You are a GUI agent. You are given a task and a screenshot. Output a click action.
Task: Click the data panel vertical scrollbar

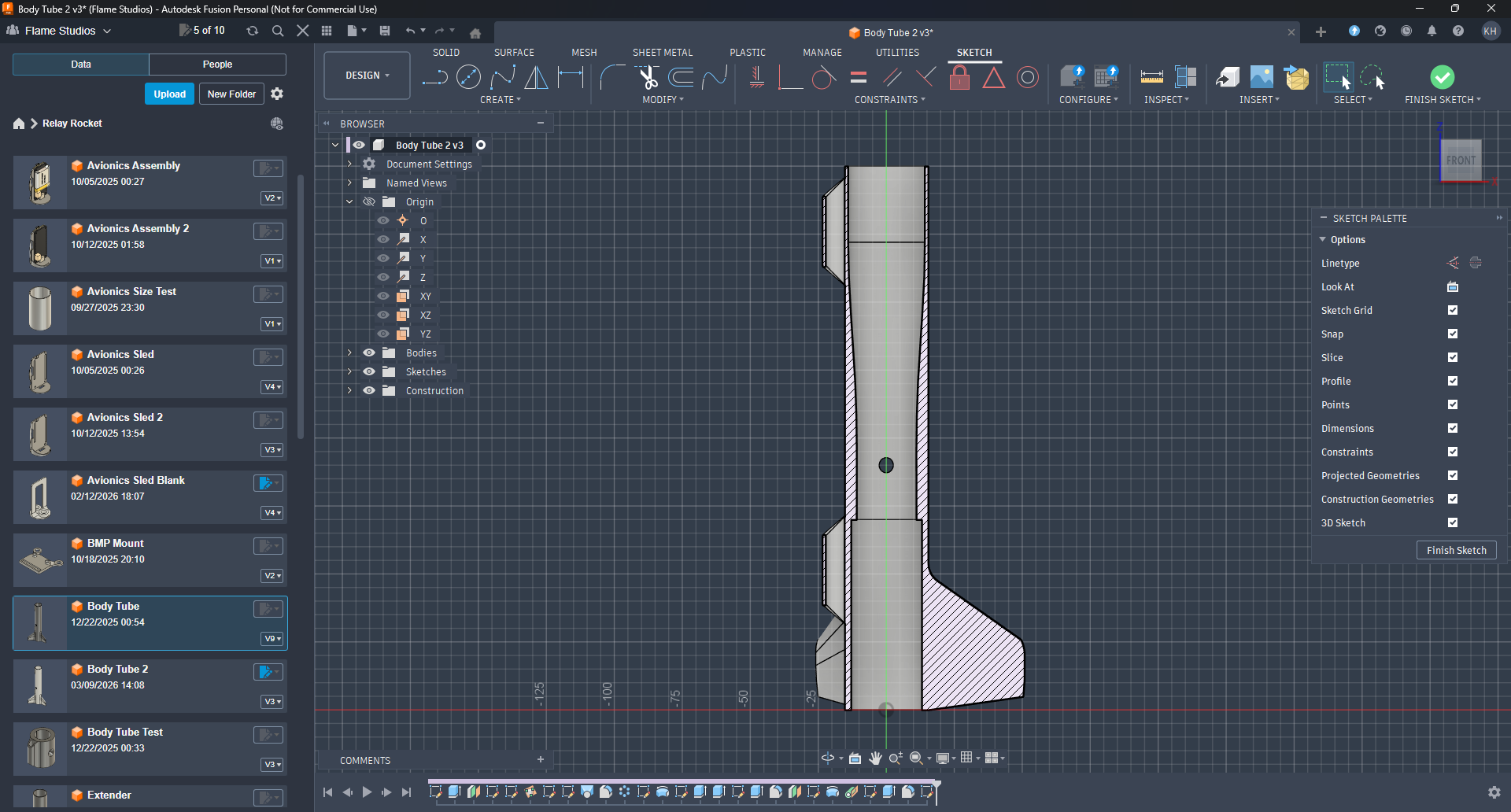[301, 307]
